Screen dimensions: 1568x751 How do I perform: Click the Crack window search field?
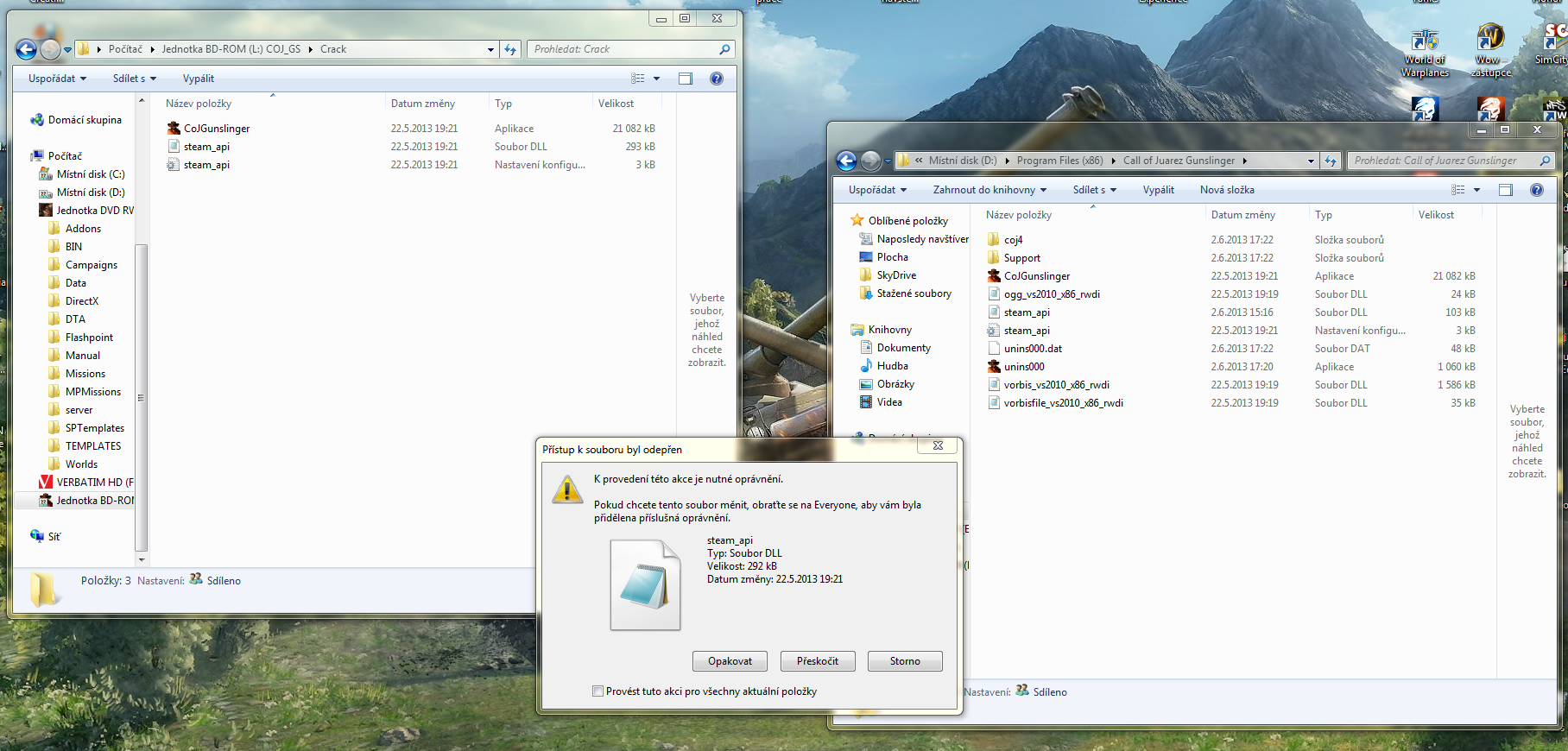[630, 49]
